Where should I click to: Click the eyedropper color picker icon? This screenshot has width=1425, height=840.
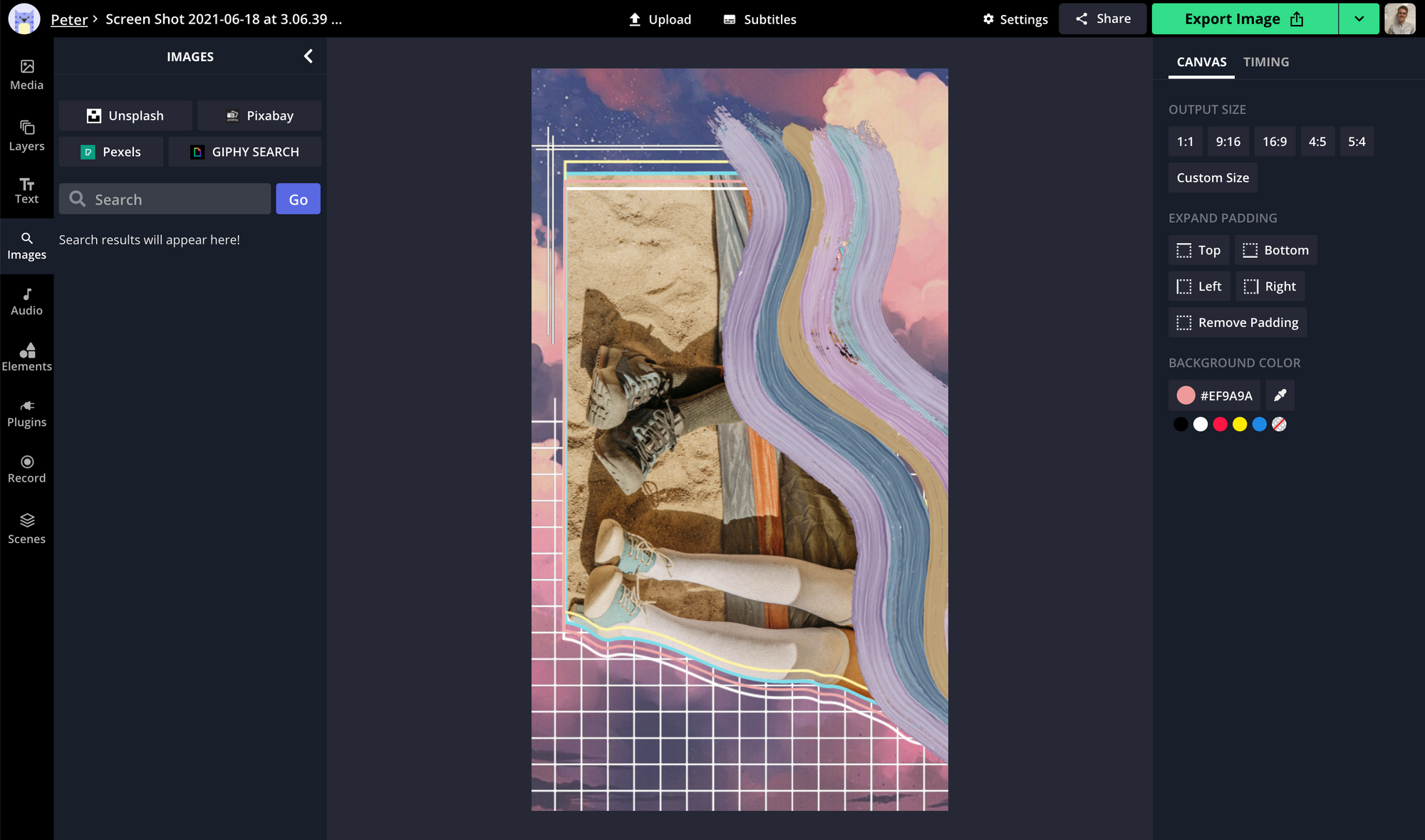tap(1280, 395)
